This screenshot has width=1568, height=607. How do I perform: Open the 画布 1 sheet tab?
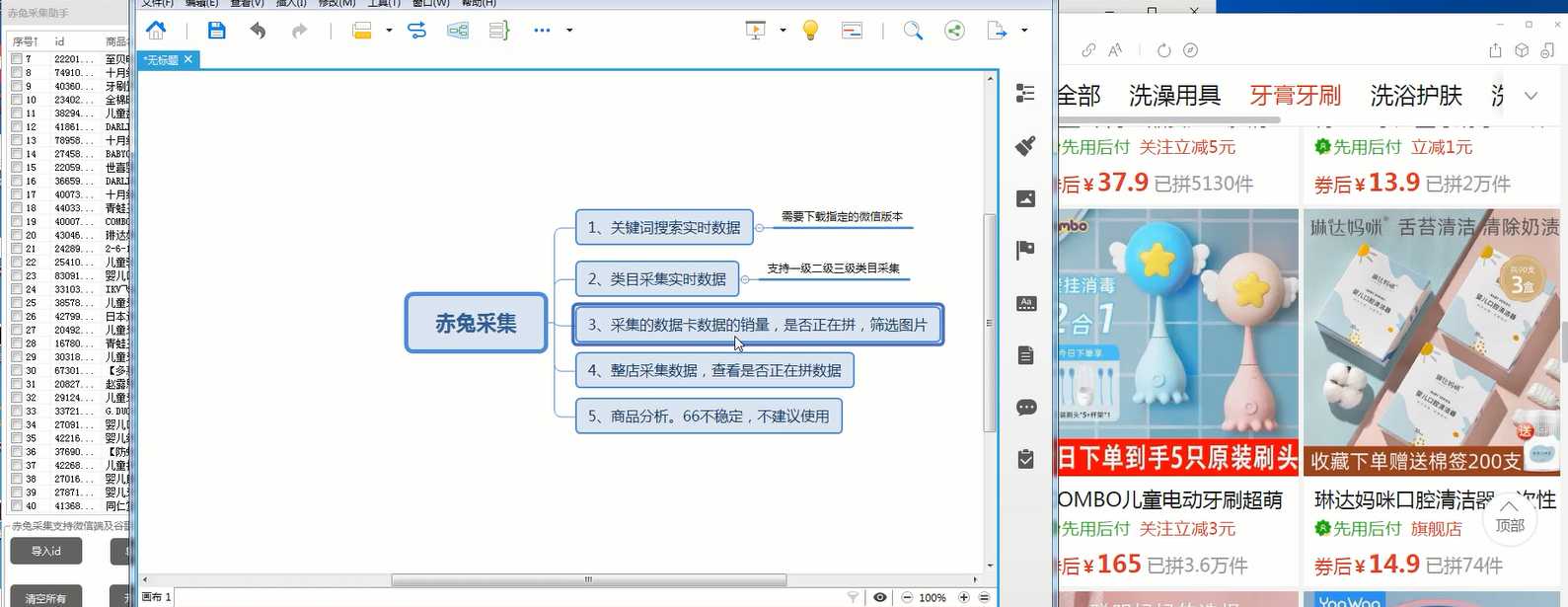(157, 597)
